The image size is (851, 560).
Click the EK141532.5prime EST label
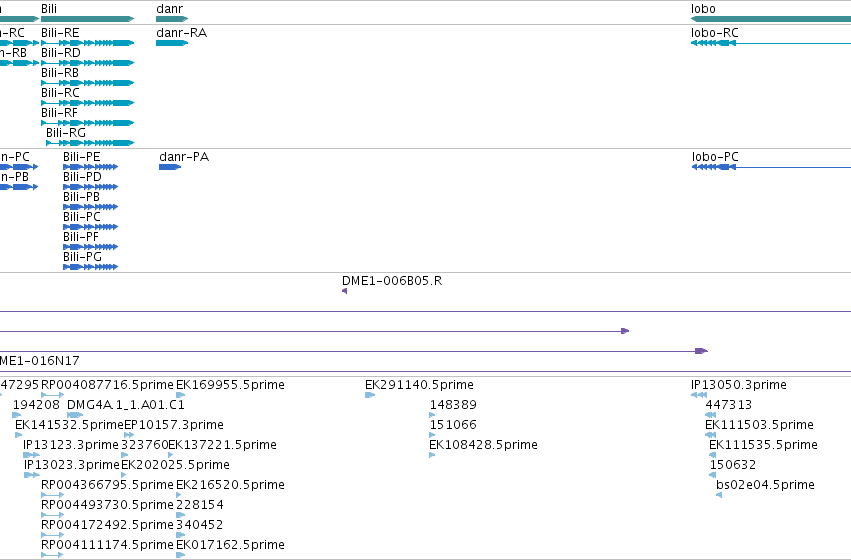pyautogui.click(x=69, y=425)
